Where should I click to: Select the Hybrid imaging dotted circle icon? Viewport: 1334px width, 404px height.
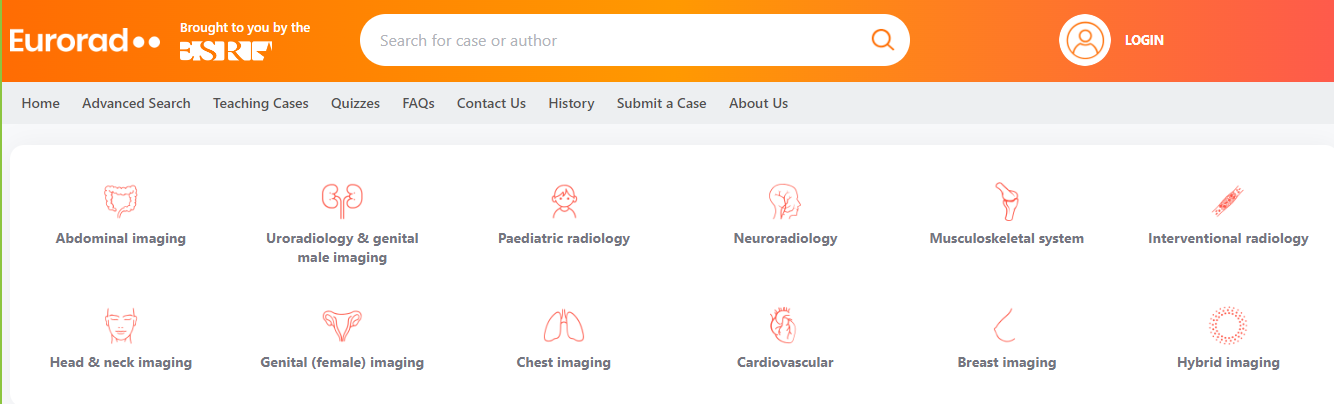1228,325
